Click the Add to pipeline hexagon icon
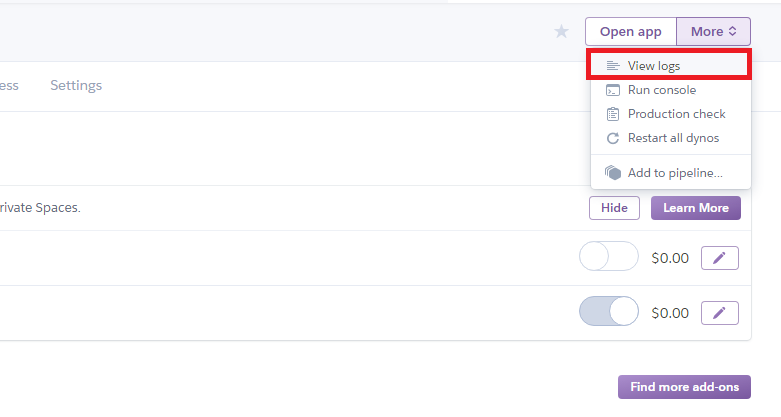The image size is (781, 417). [613, 173]
